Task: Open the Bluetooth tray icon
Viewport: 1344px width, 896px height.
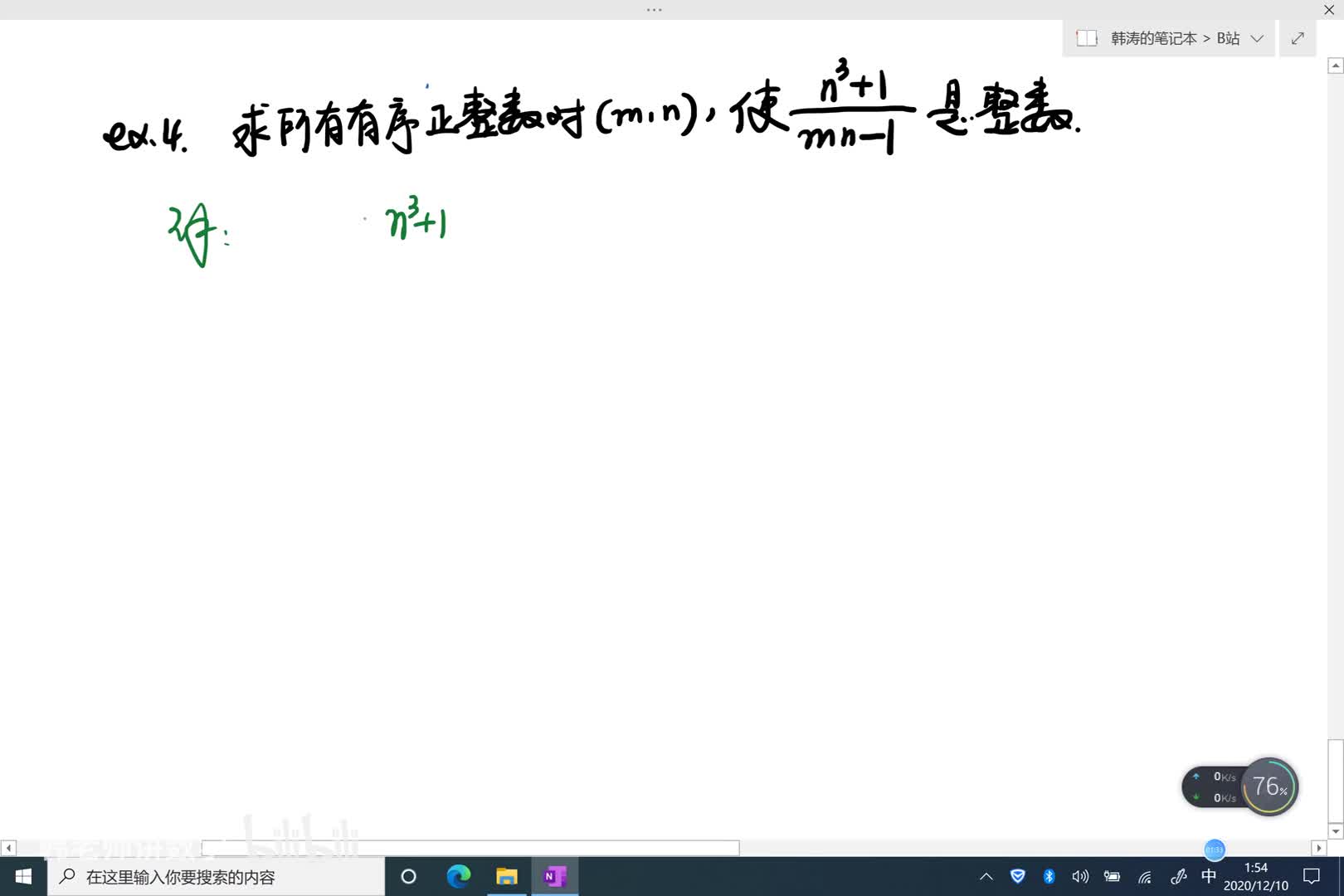Action: pos(1049,876)
